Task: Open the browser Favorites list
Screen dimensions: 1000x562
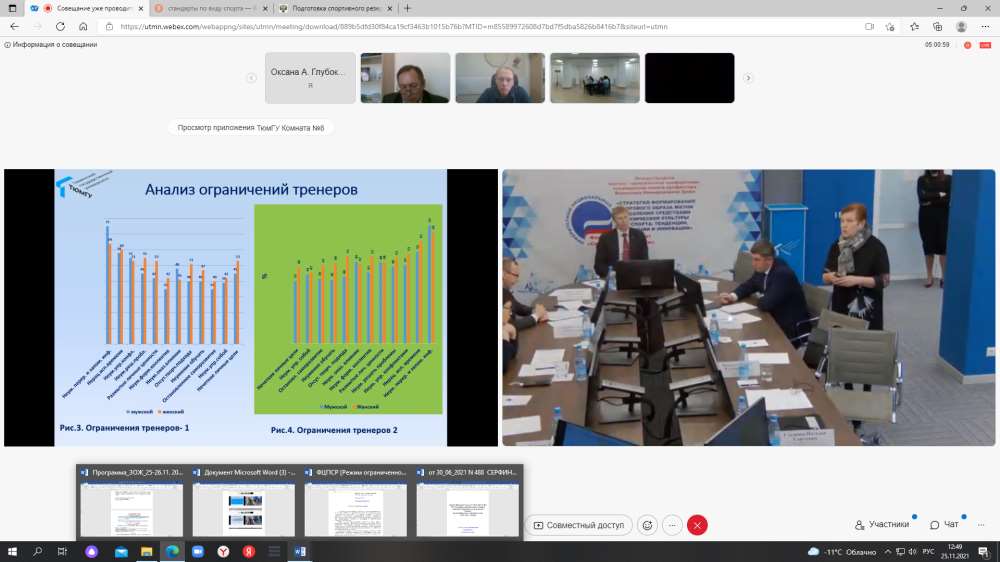Action: point(915,27)
